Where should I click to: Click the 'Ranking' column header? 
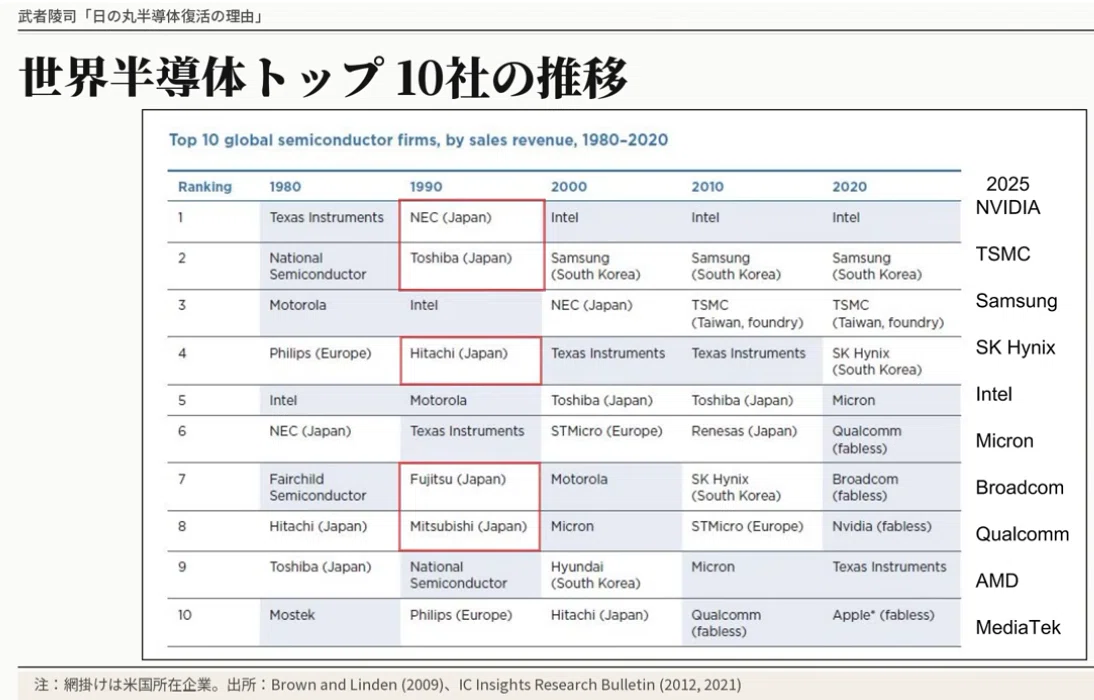point(204,187)
